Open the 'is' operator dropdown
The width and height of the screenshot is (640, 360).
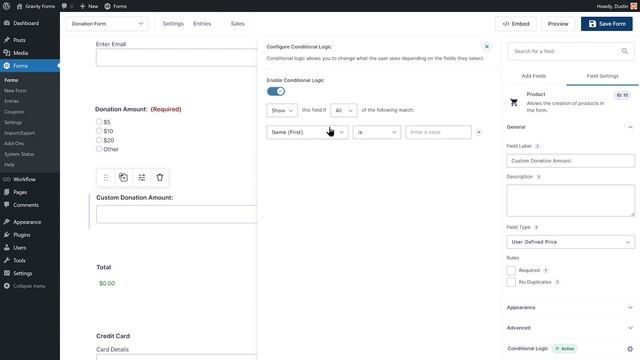pos(377,132)
